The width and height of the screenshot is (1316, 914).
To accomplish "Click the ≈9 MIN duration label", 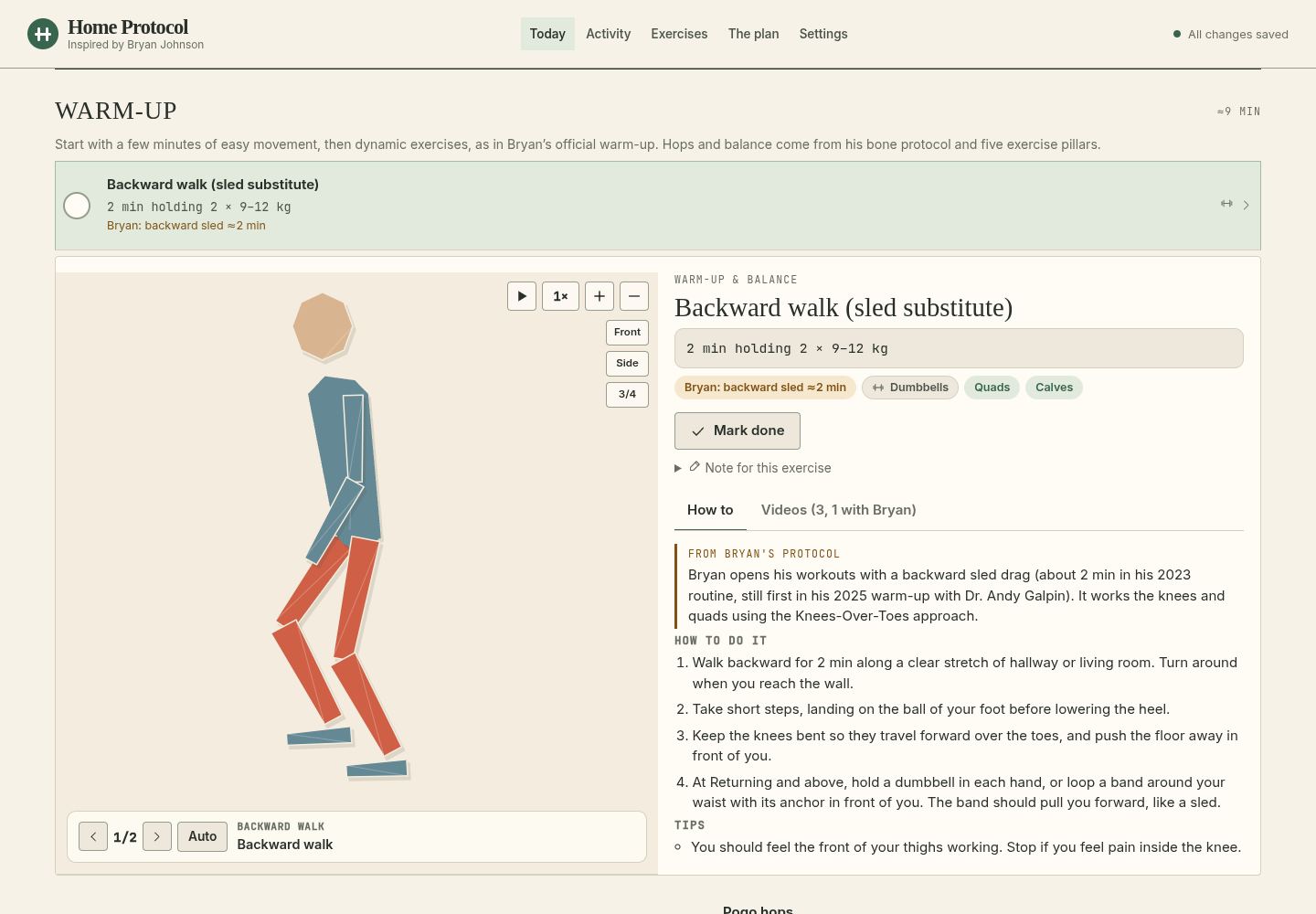I will [x=1238, y=112].
